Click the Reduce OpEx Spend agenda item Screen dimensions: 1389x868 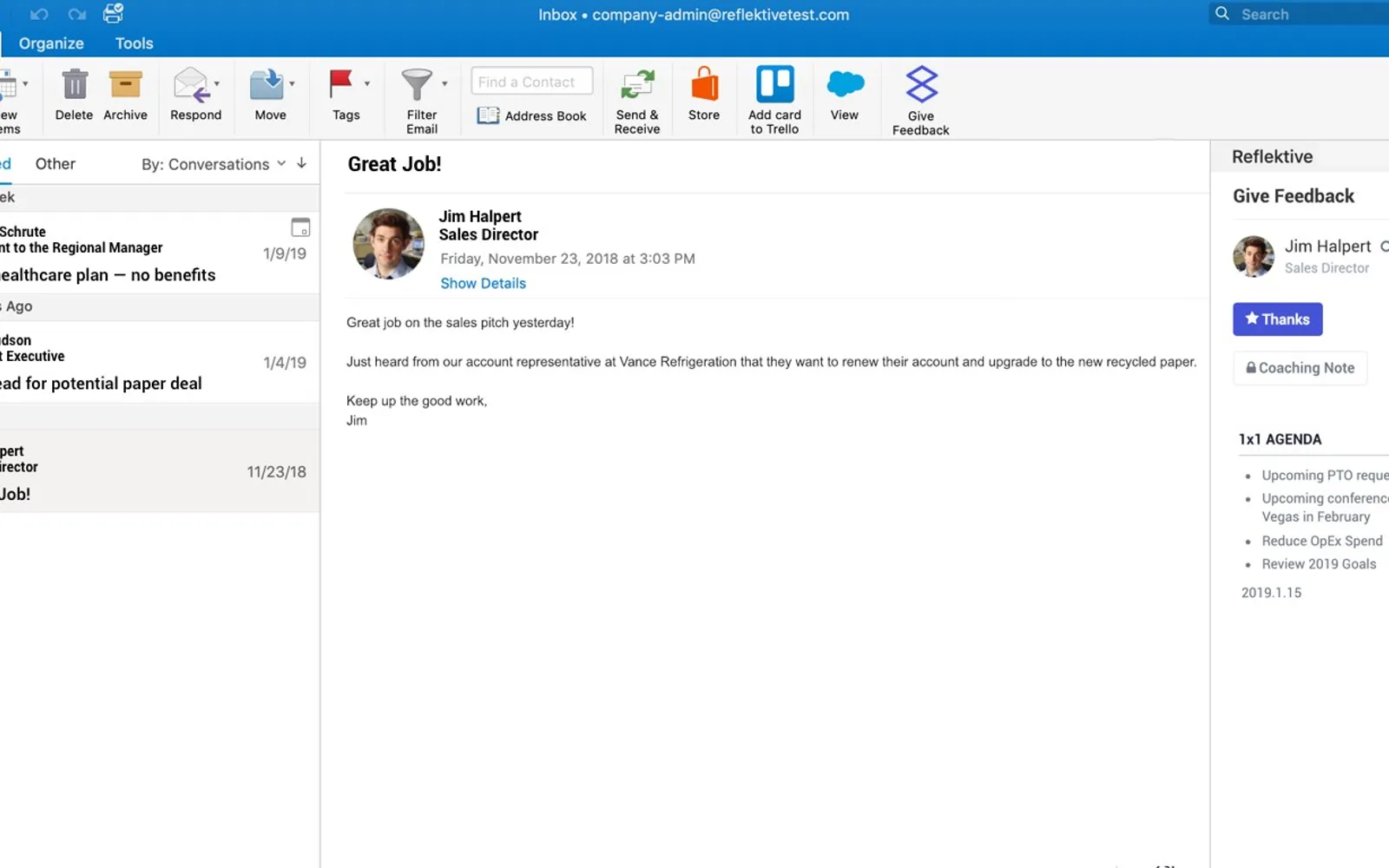tap(1321, 541)
